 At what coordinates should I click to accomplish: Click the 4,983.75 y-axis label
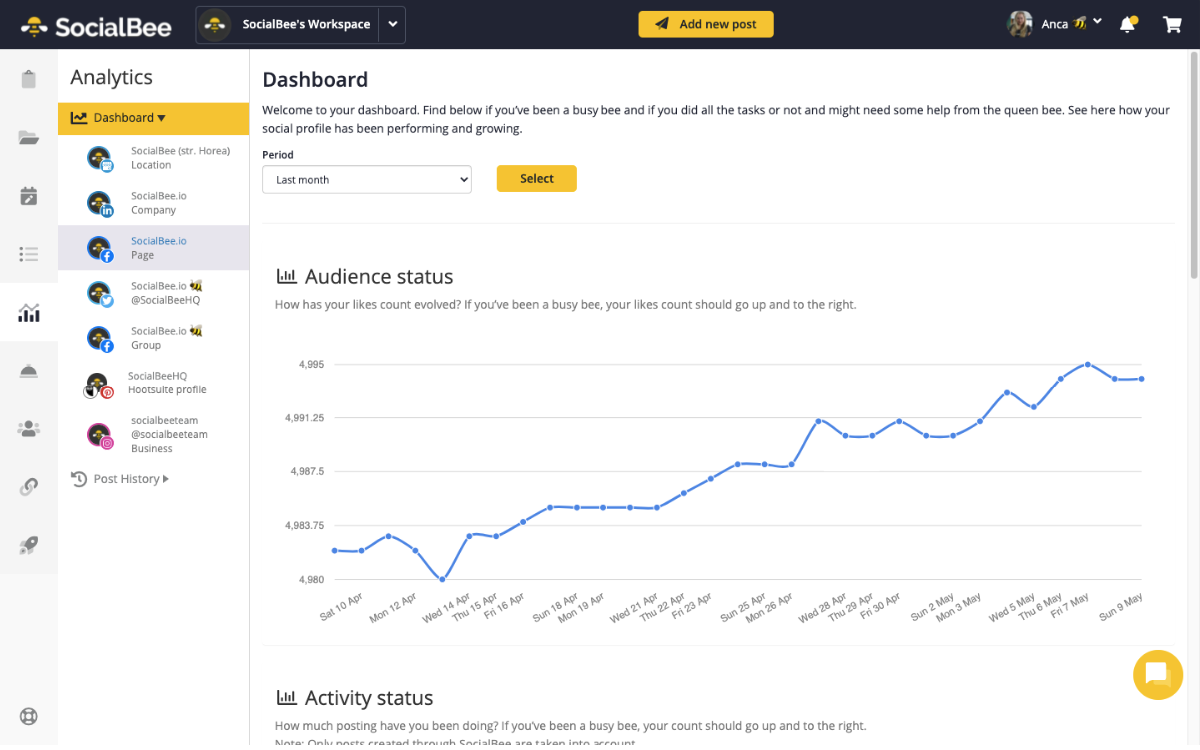tap(305, 525)
